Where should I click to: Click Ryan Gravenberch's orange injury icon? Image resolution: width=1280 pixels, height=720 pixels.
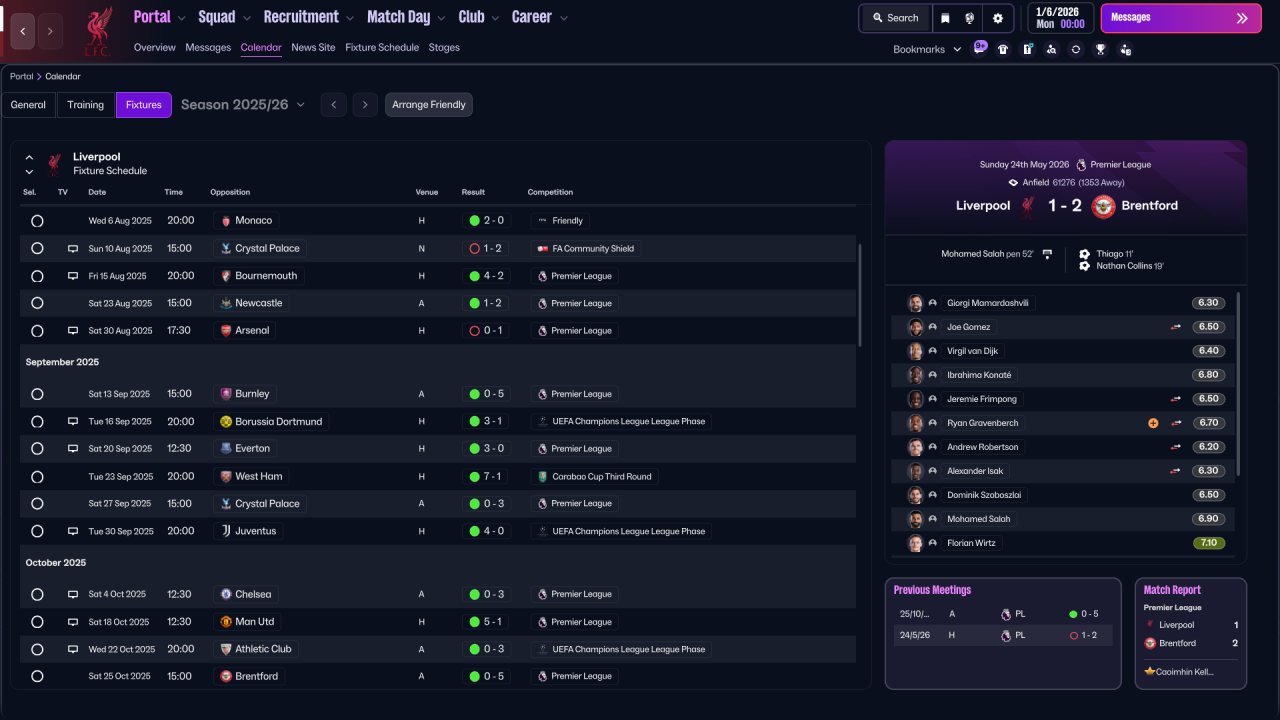(x=1153, y=423)
